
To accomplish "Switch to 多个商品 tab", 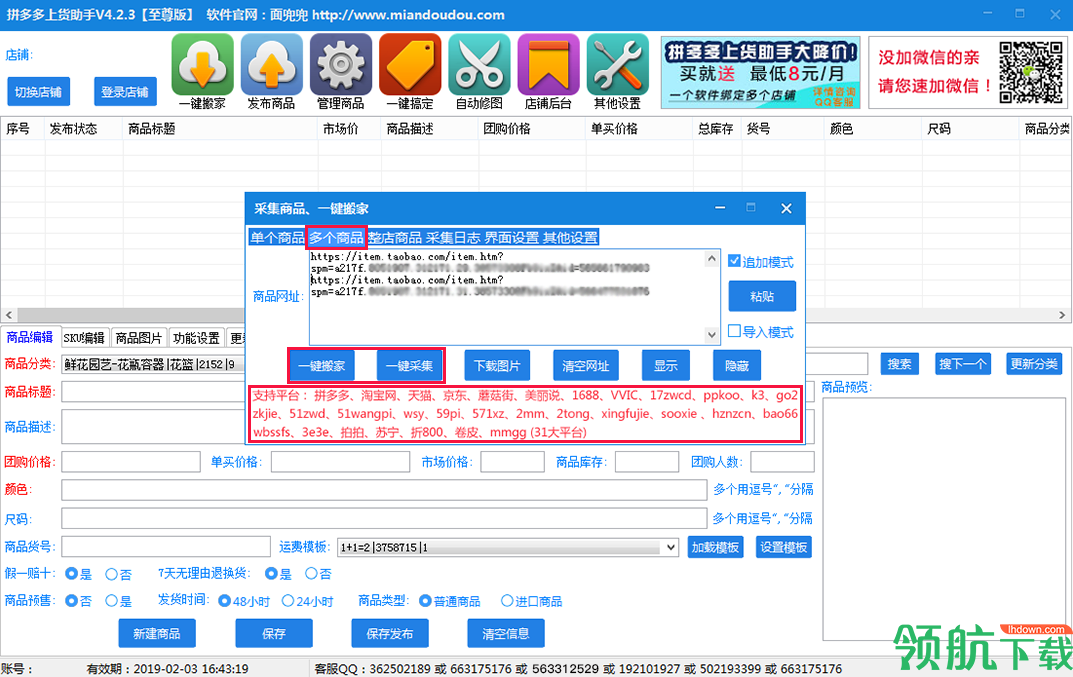I will [336, 238].
